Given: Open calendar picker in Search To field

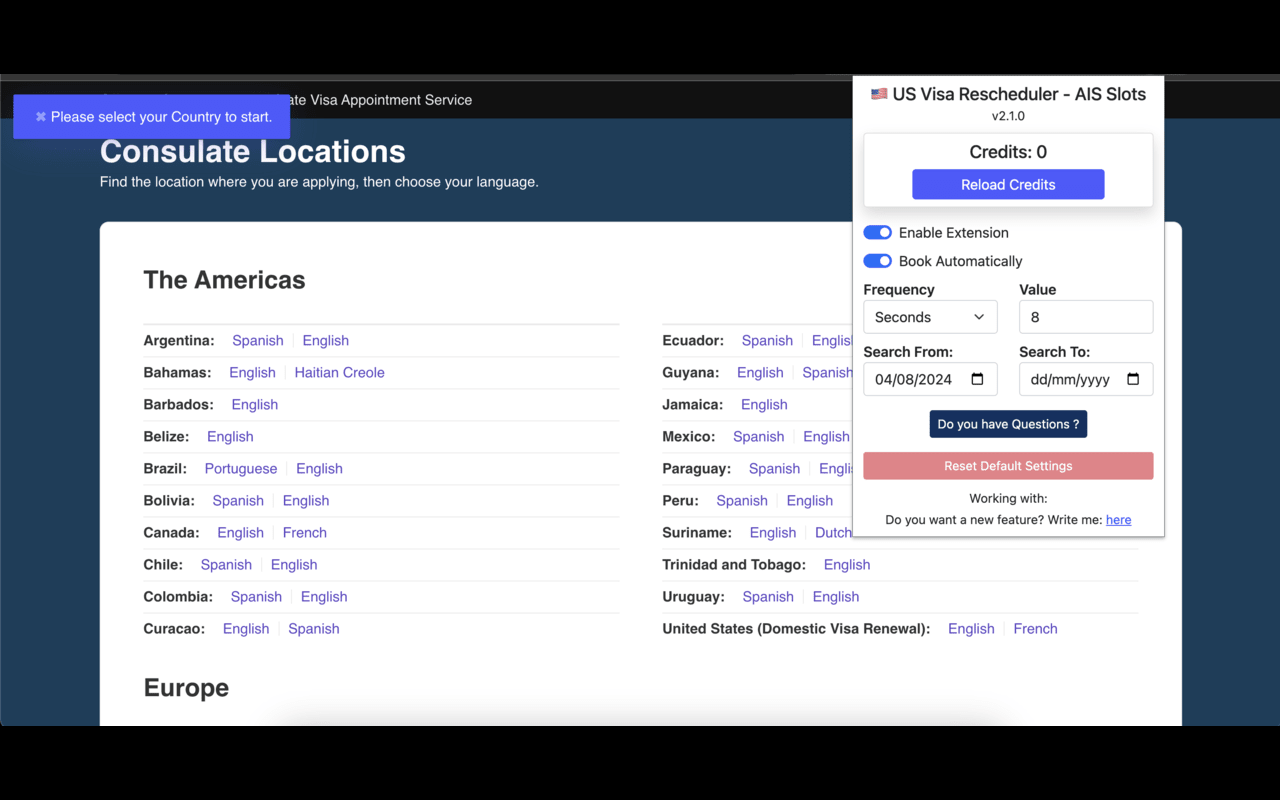Looking at the screenshot, I should click(1133, 379).
